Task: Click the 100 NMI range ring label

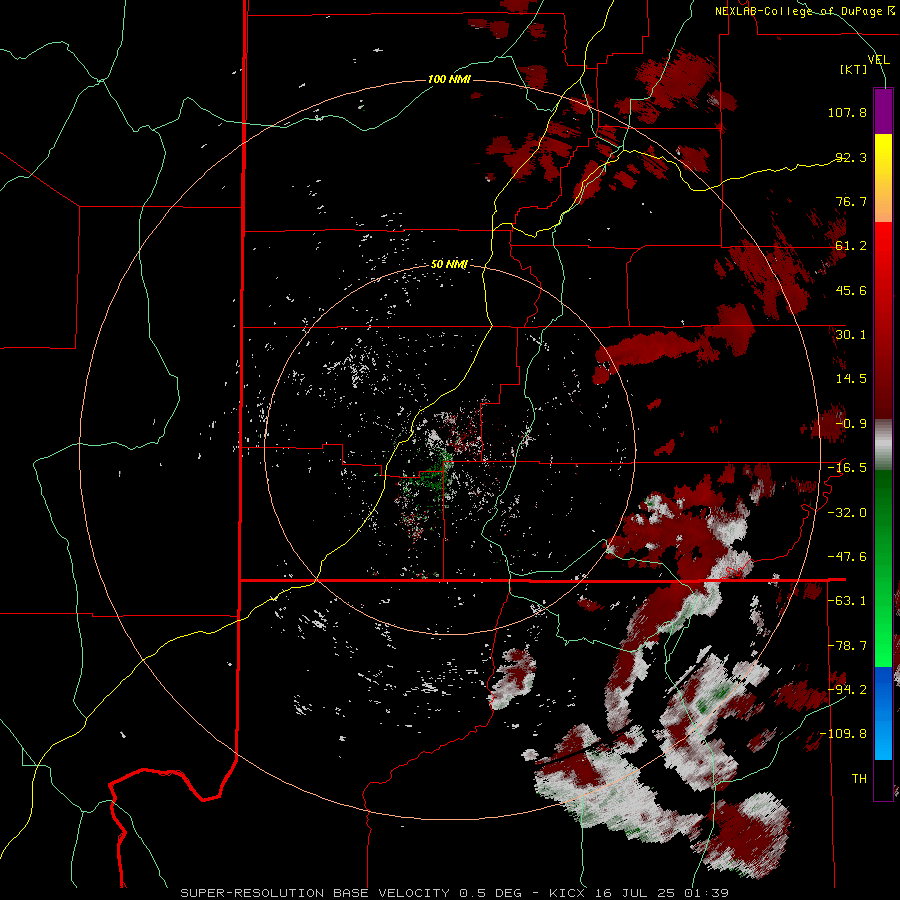Action: pyautogui.click(x=449, y=79)
